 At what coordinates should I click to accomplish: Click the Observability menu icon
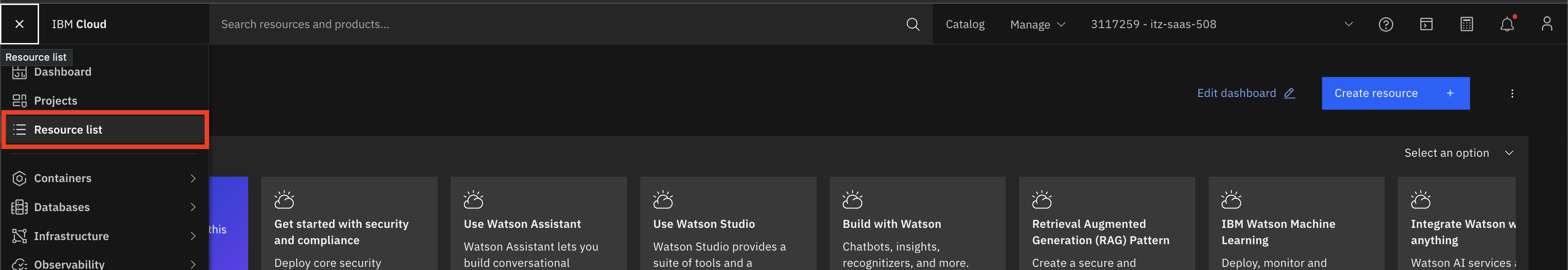tap(20, 264)
